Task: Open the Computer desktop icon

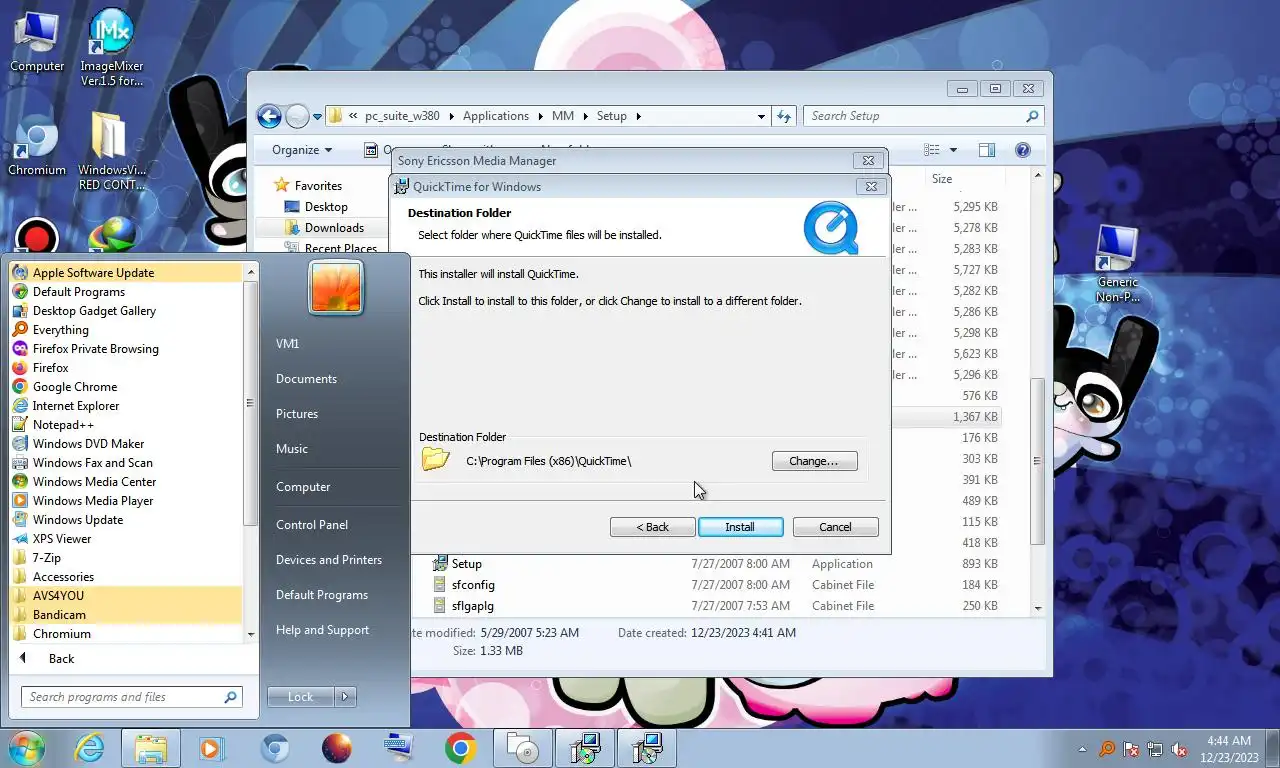Action: (37, 42)
